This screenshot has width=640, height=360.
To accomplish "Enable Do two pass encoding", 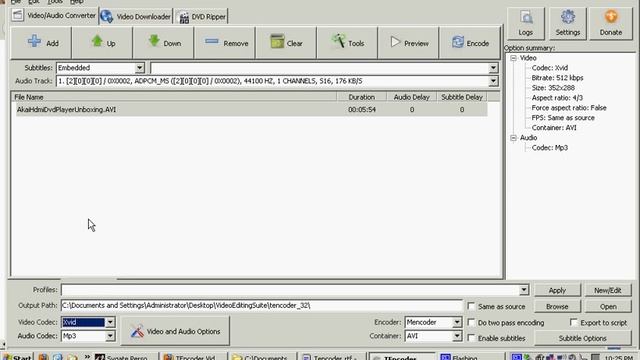I will [471, 322].
